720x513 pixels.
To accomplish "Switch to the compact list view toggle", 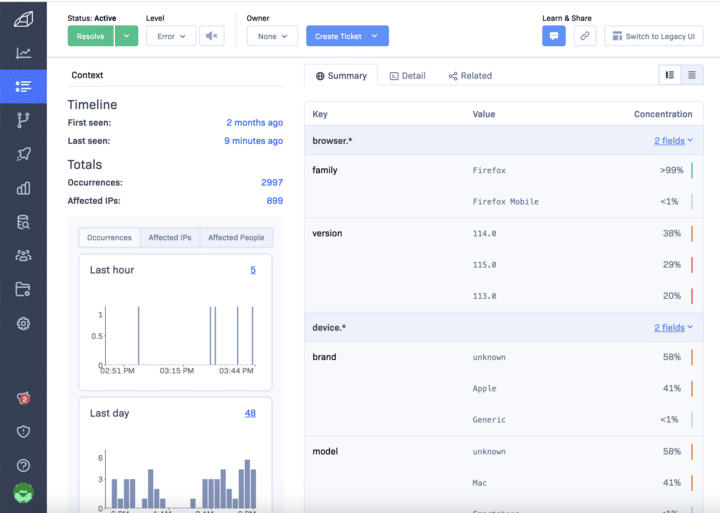I will pyautogui.click(x=692, y=75).
